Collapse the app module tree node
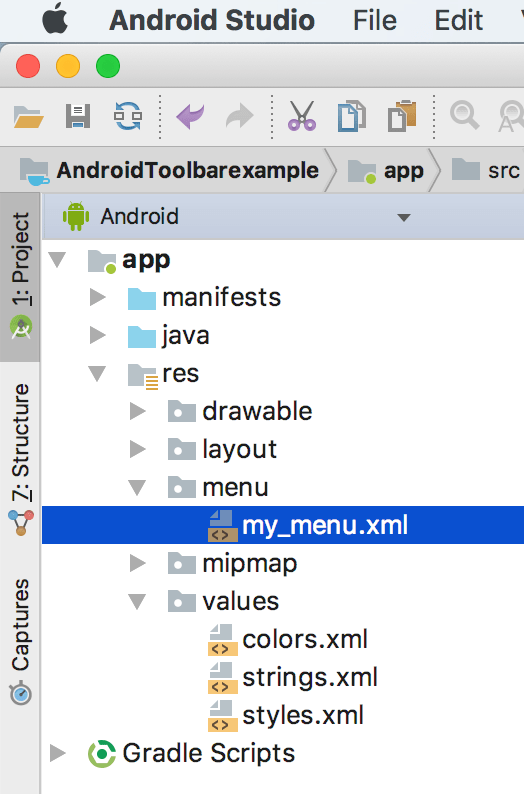 click(58, 260)
